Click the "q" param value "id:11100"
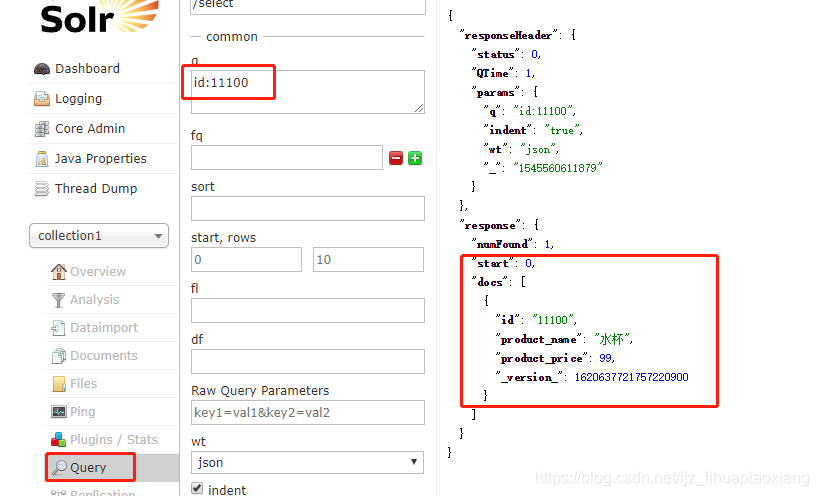Image resolution: width=818 pixels, height=496 pixels. (x=543, y=111)
